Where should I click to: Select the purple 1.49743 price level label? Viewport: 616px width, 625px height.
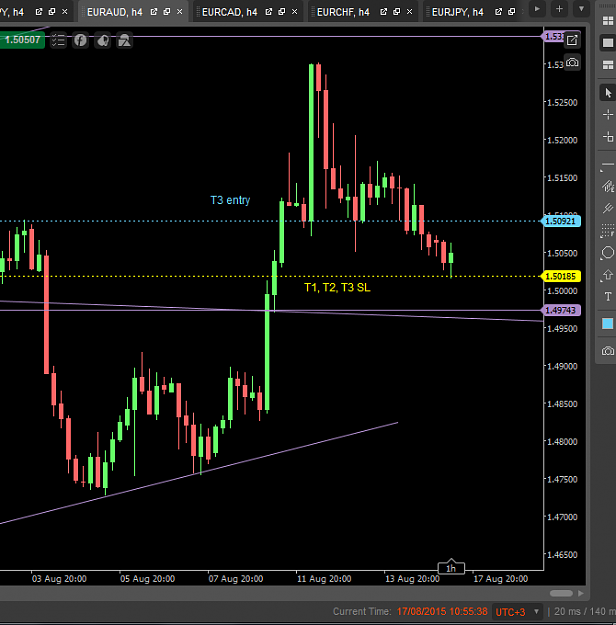561,310
